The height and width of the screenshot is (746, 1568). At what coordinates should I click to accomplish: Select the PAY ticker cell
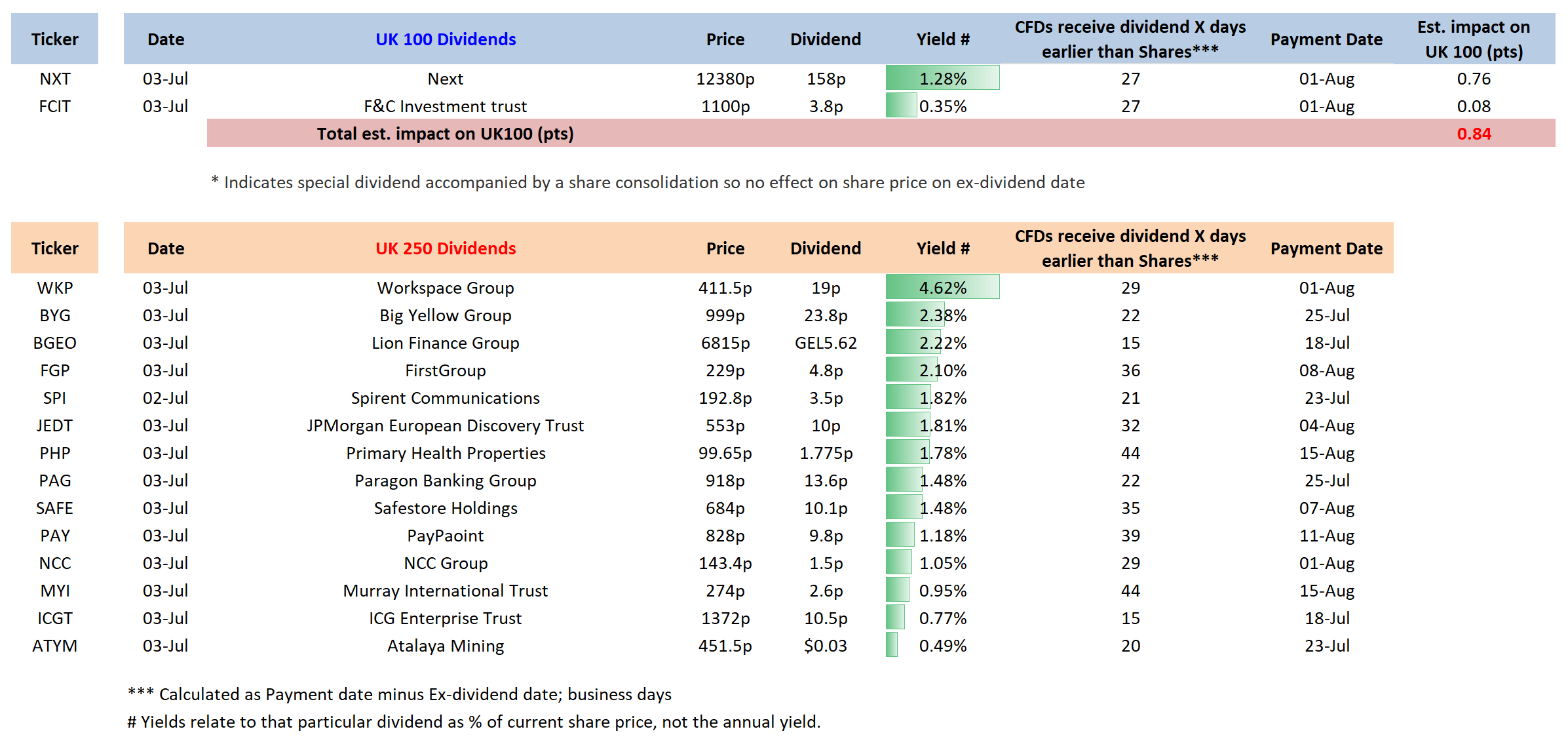[x=55, y=536]
